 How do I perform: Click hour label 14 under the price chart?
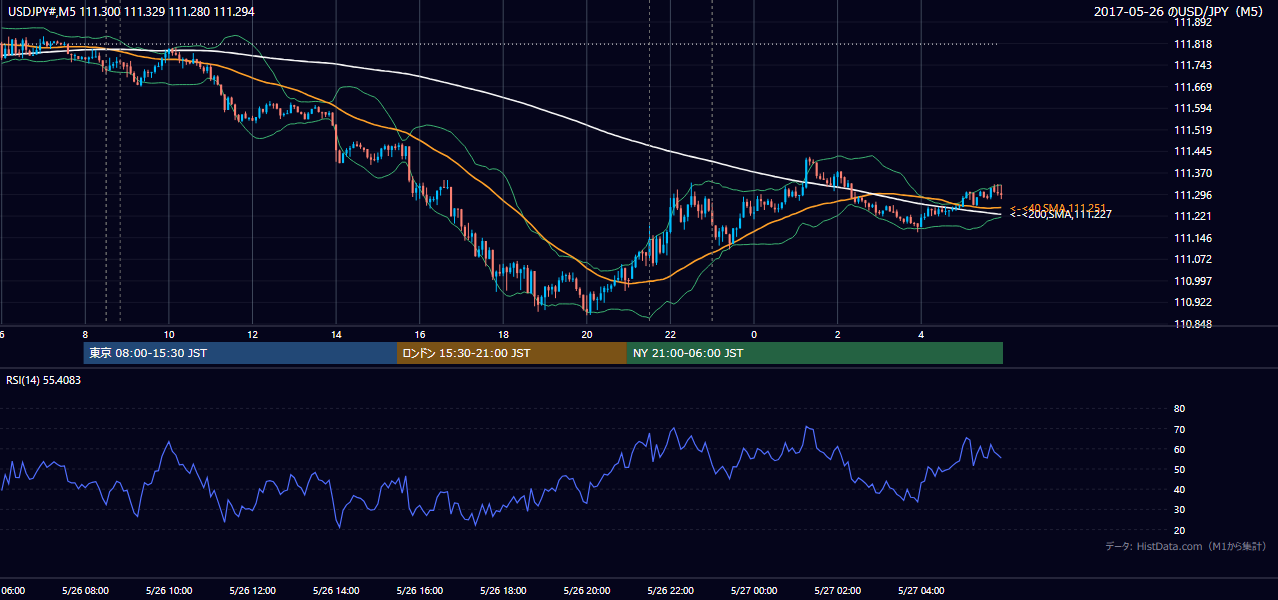pyautogui.click(x=336, y=334)
